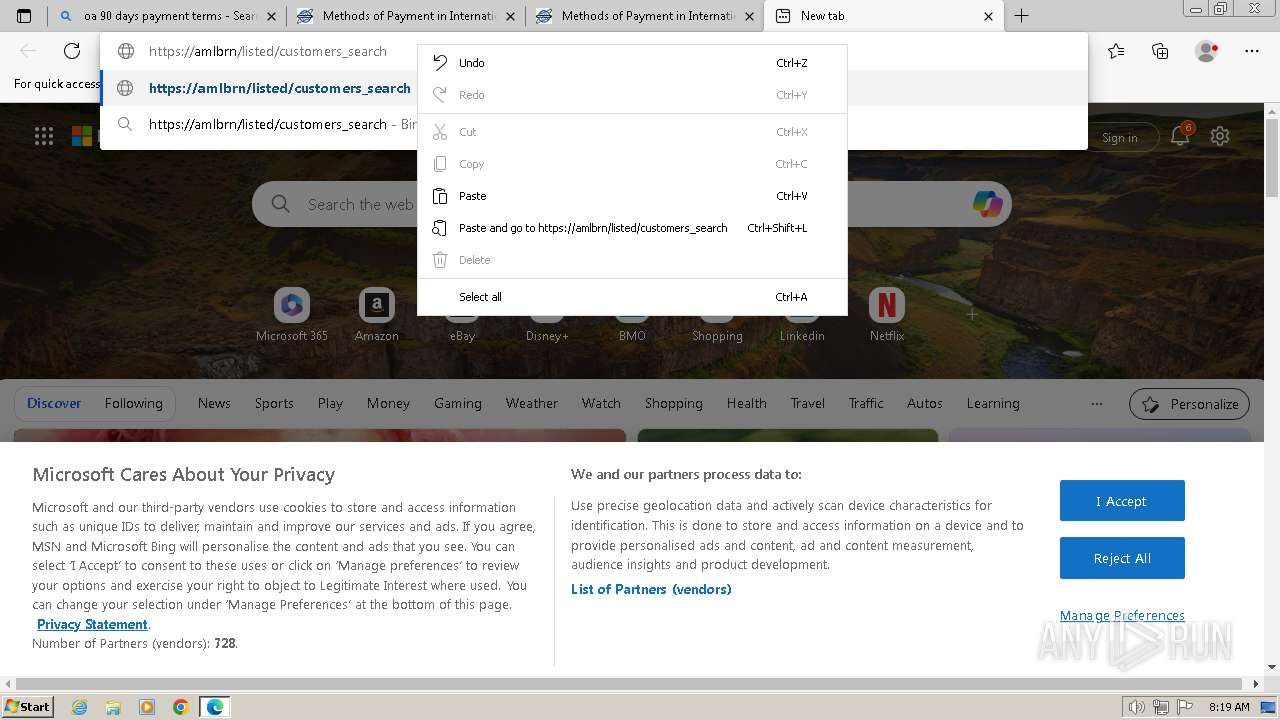Open the Traffic category
This screenshot has width=1280, height=720.
[866, 403]
